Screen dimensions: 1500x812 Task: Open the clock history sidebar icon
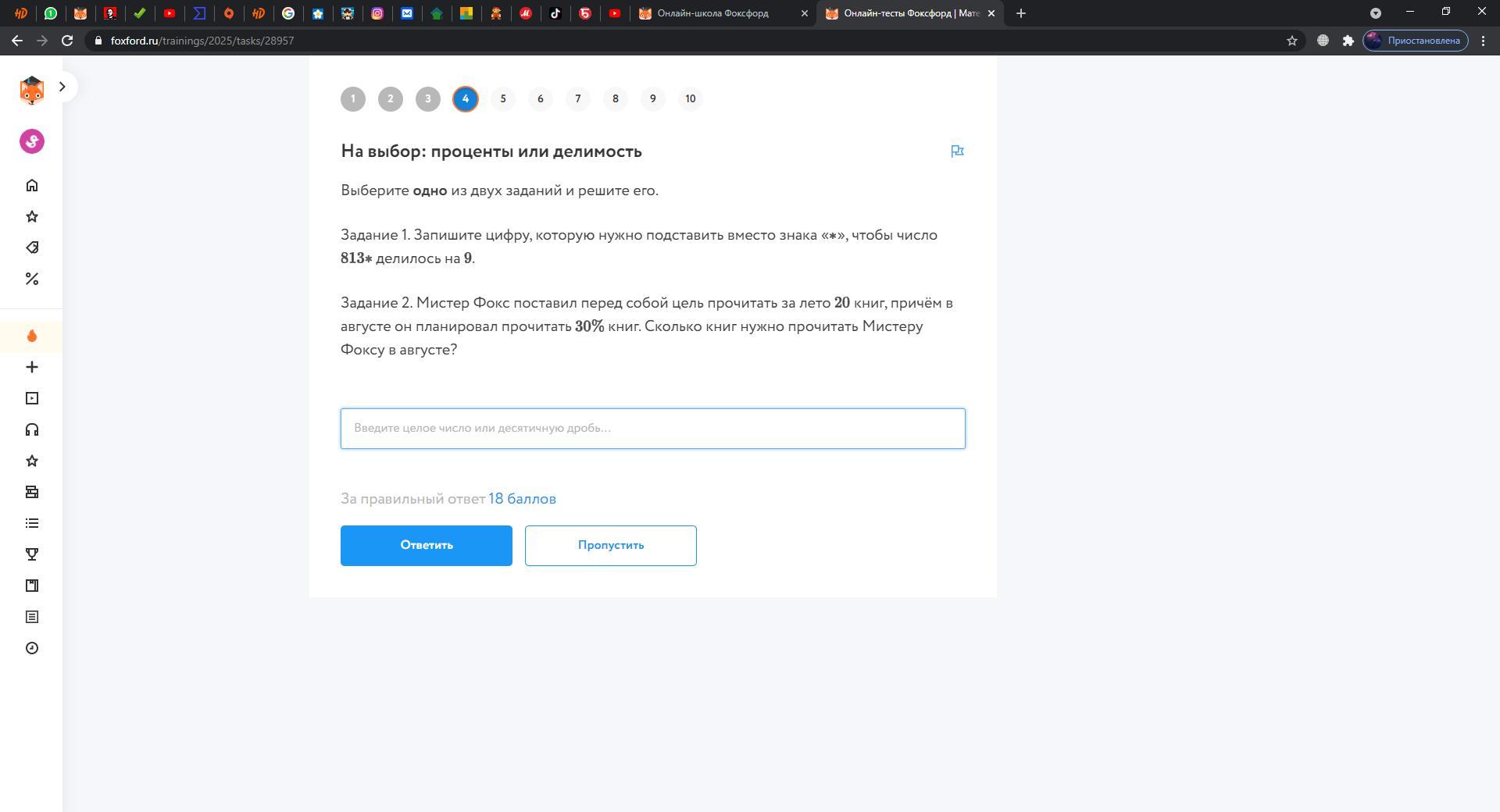click(x=32, y=648)
